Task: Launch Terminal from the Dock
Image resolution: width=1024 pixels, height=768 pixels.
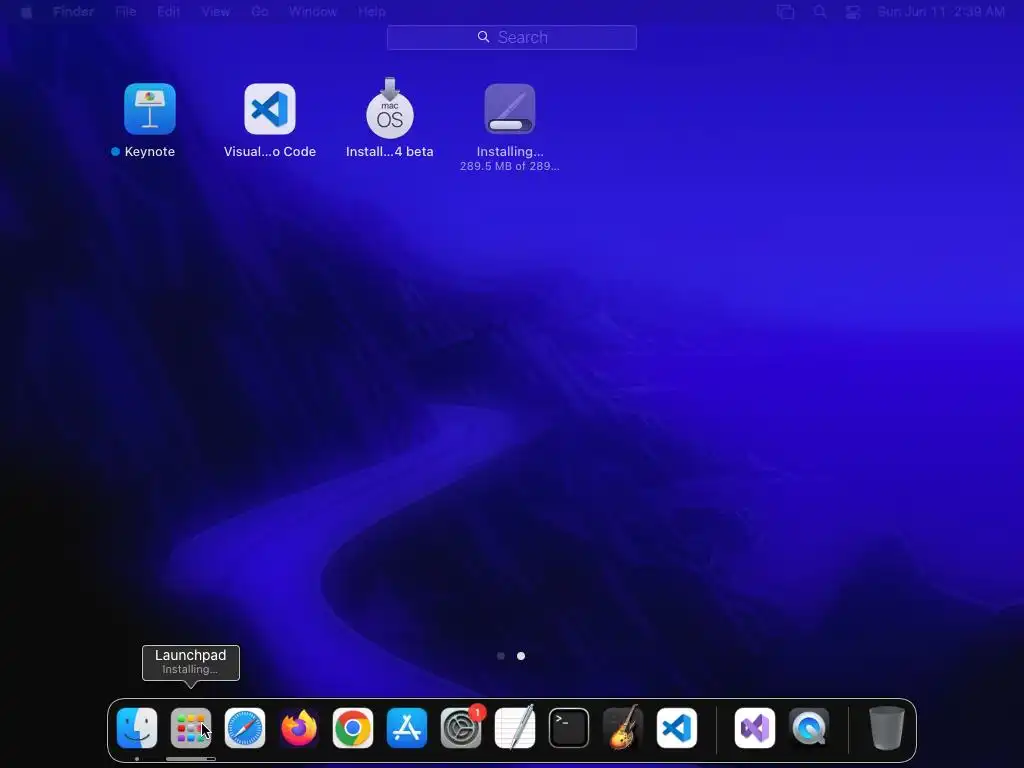Action: coord(569,728)
